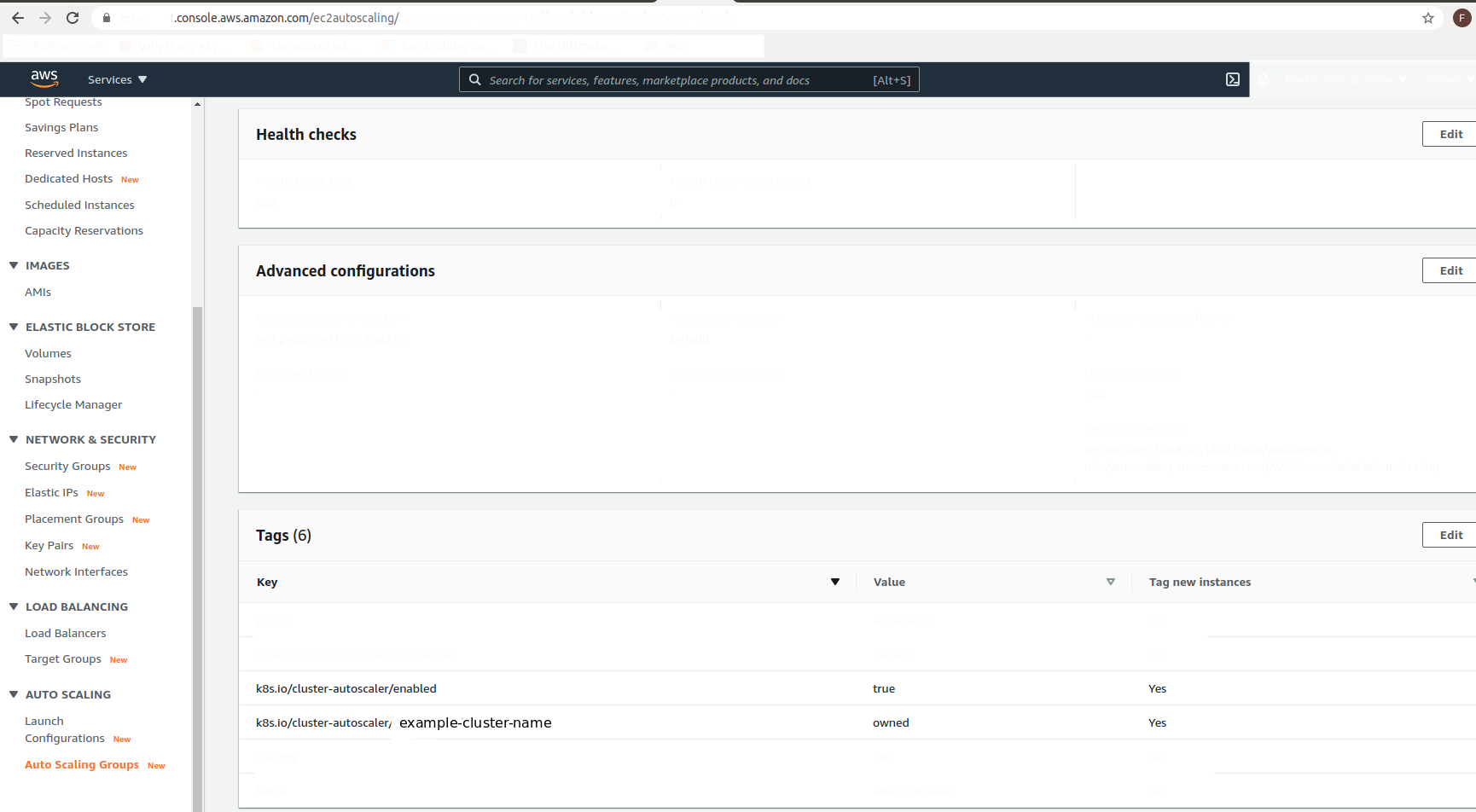The image size is (1476, 812).
Task: Edit the Health checks section
Action: 1450,134
